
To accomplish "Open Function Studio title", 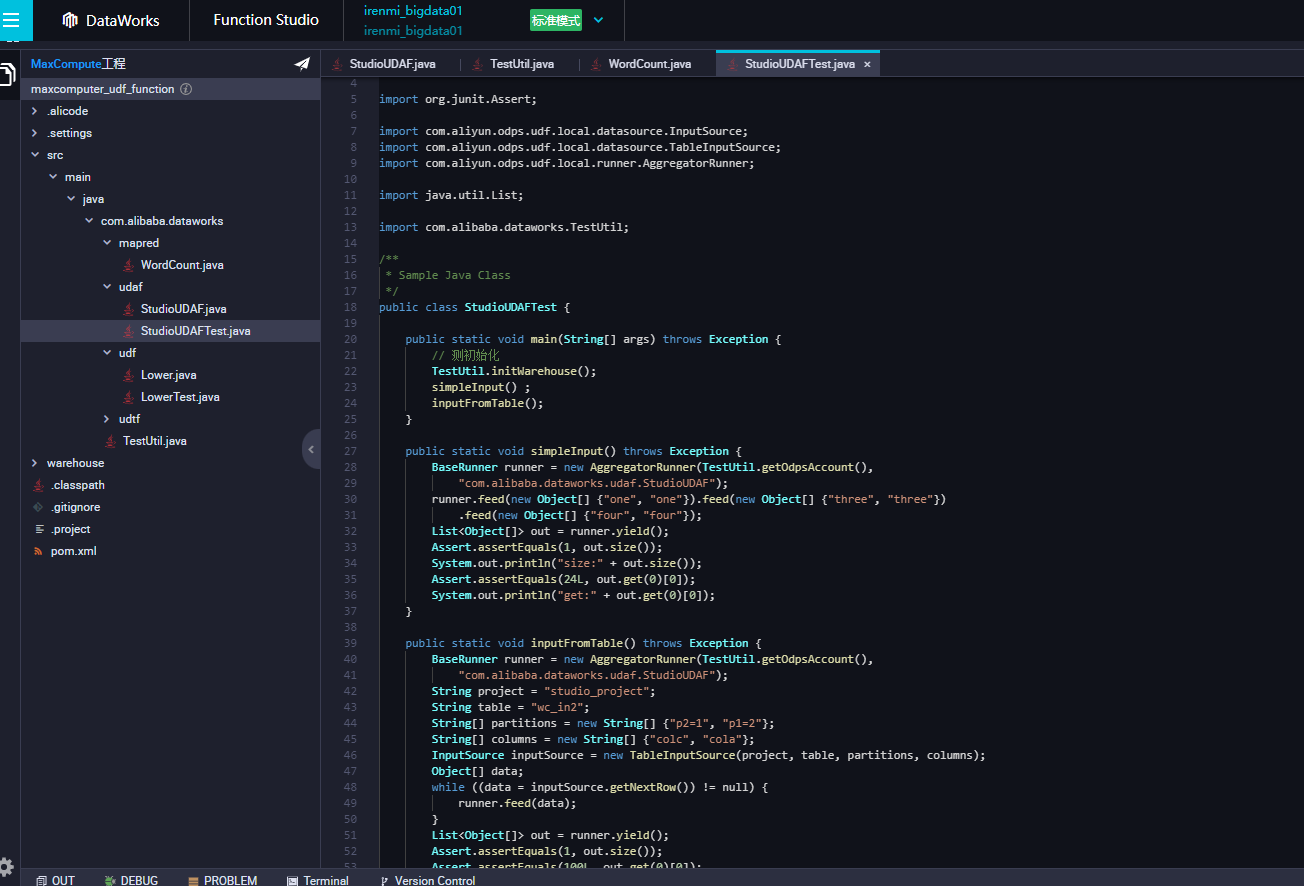I will click(266, 20).
